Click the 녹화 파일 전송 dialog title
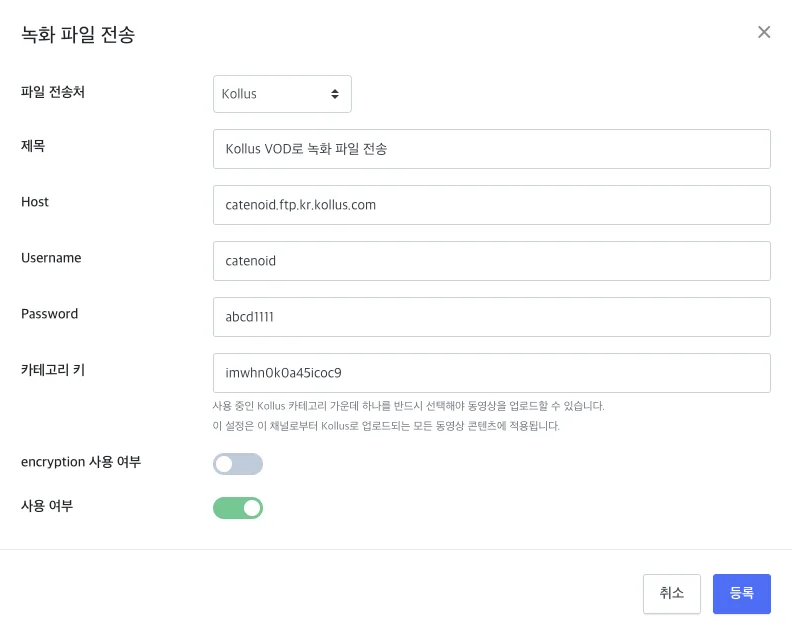Screen dimensions: 792x635 [x=78, y=34]
